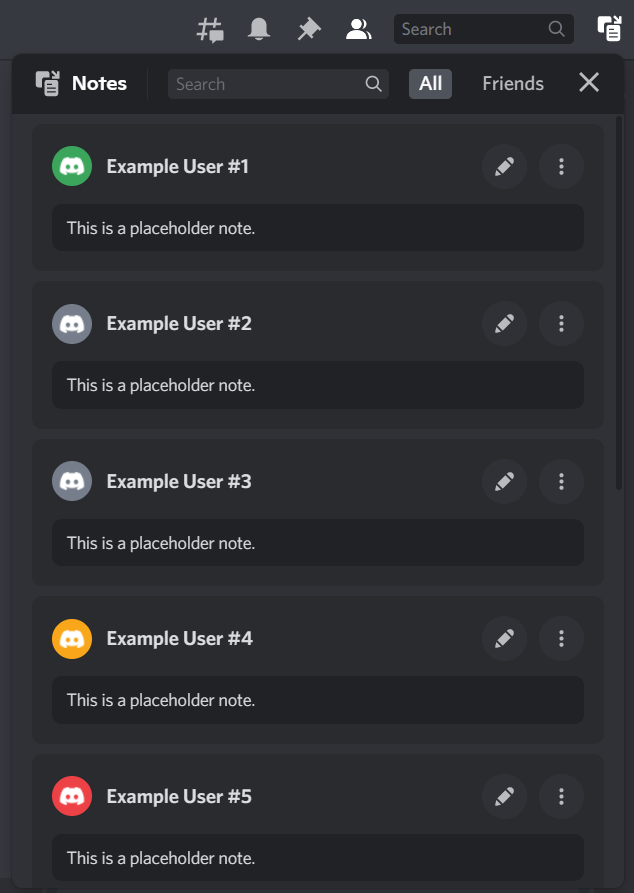Click Example User #4's orange avatar
Viewport: 634px width, 893px height.
(72, 638)
